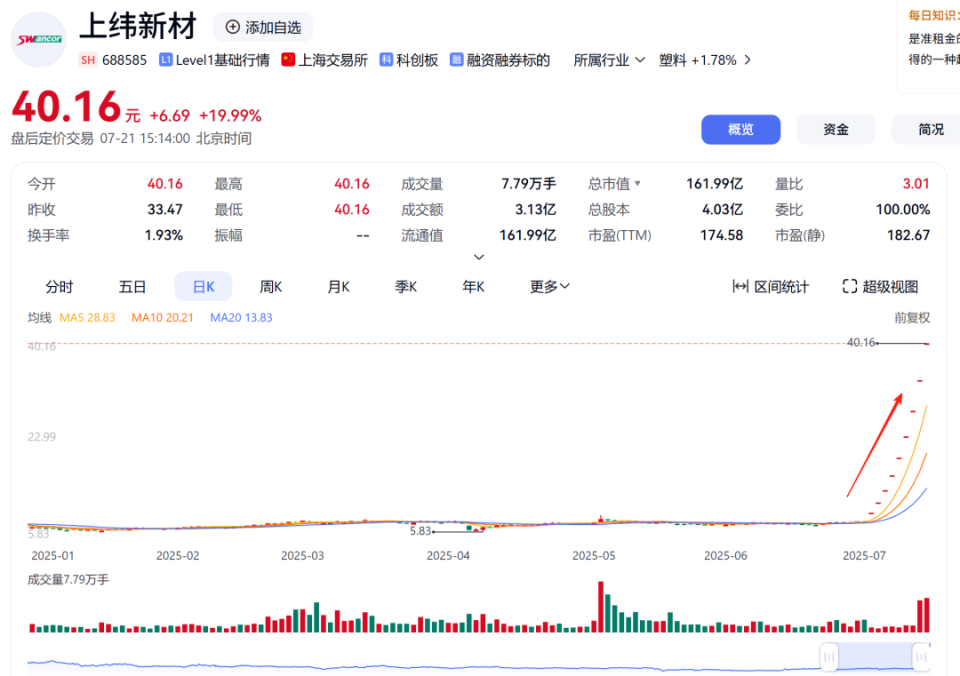Select the 周K chart period

[271, 287]
